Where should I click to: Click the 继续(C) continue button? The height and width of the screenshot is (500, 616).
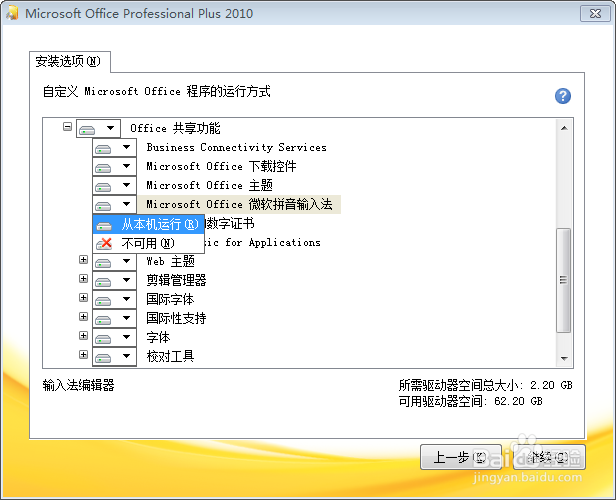pos(549,457)
